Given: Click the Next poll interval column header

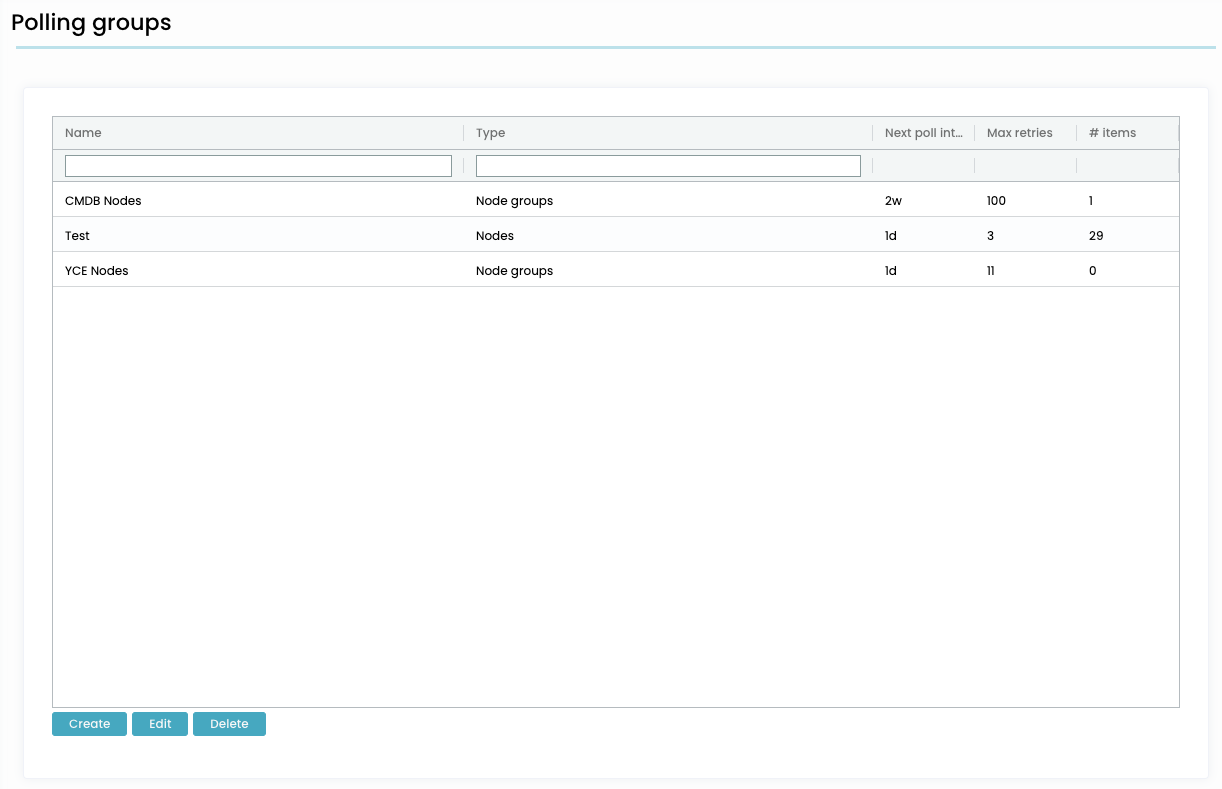Looking at the screenshot, I should click(923, 133).
